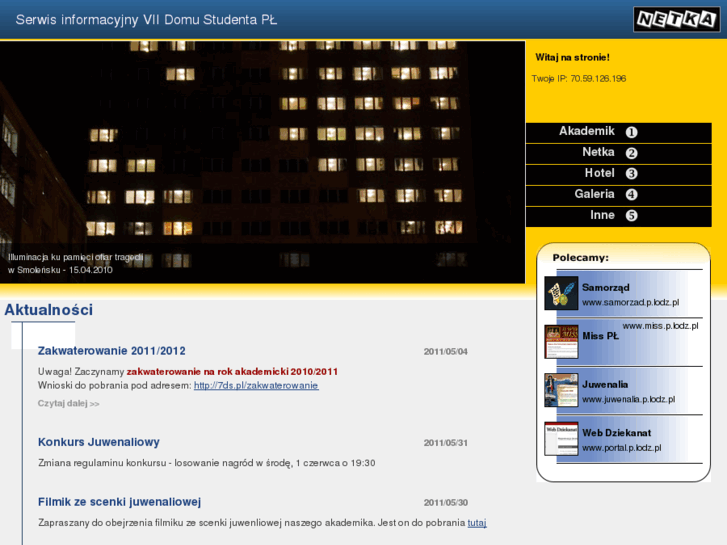
Task: Click the Samorząd heading in Polecamy
Action: pyautogui.click(x=606, y=288)
